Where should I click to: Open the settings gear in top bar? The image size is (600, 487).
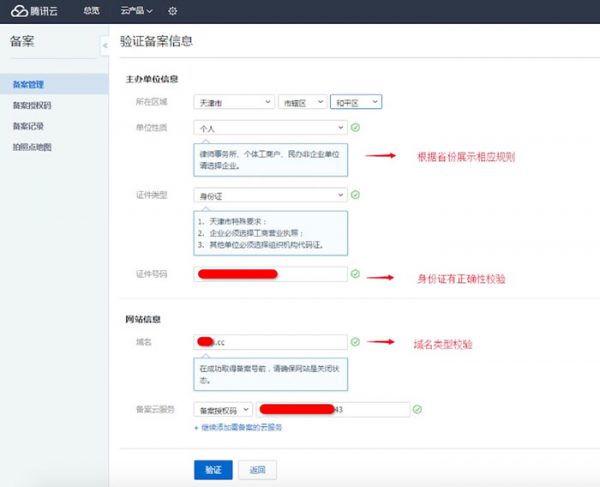pos(172,11)
